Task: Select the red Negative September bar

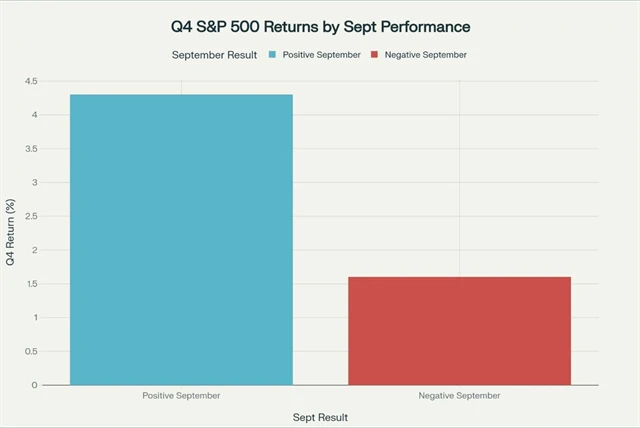Action: (459, 331)
